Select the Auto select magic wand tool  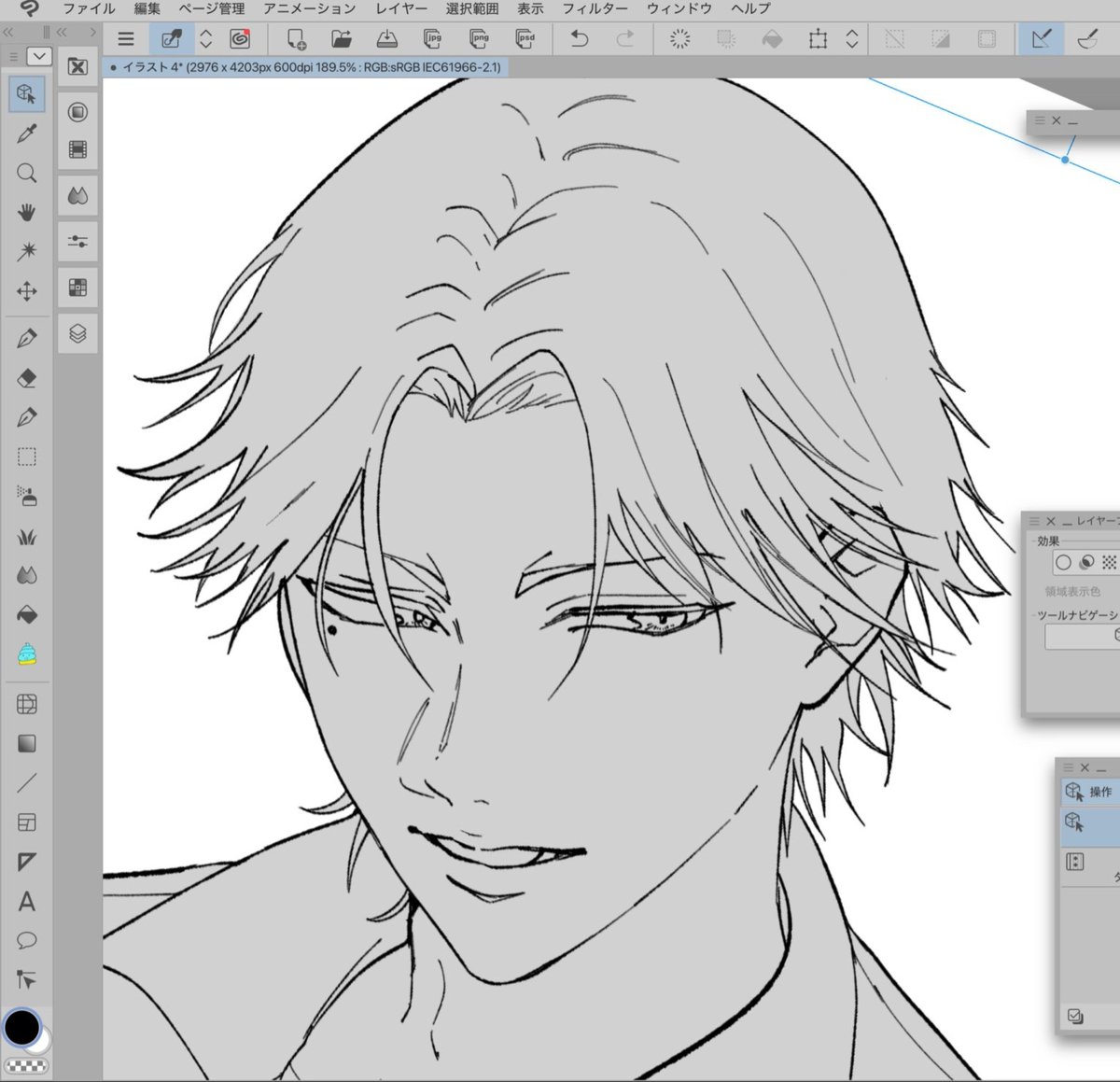pyautogui.click(x=27, y=251)
